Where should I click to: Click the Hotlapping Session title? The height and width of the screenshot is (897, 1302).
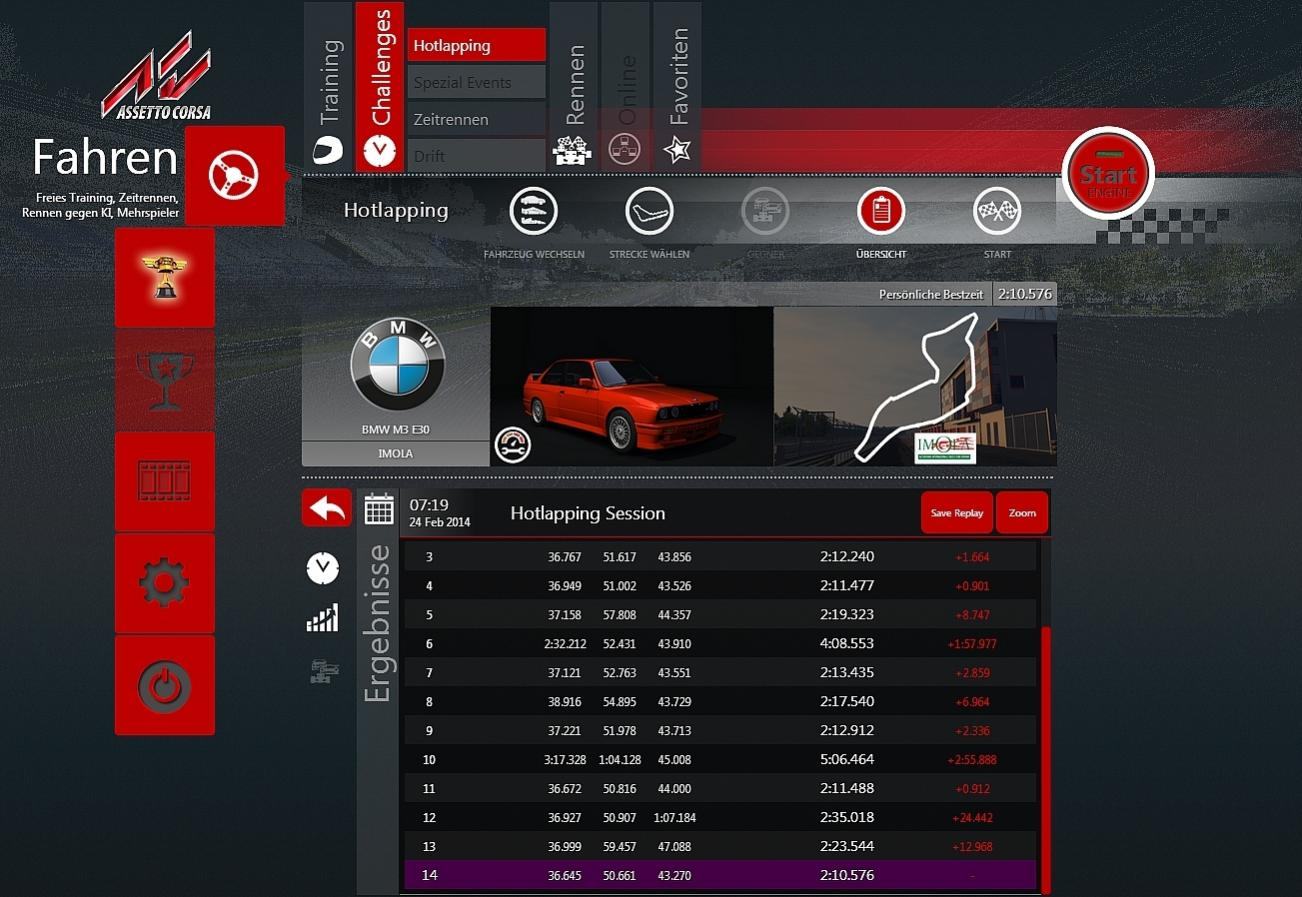[588, 513]
